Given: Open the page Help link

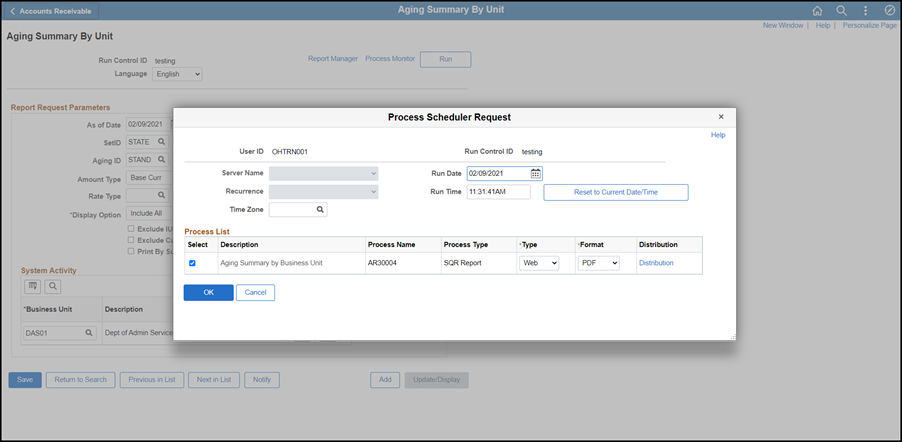Looking at the screenshot, I should point(823,25).
